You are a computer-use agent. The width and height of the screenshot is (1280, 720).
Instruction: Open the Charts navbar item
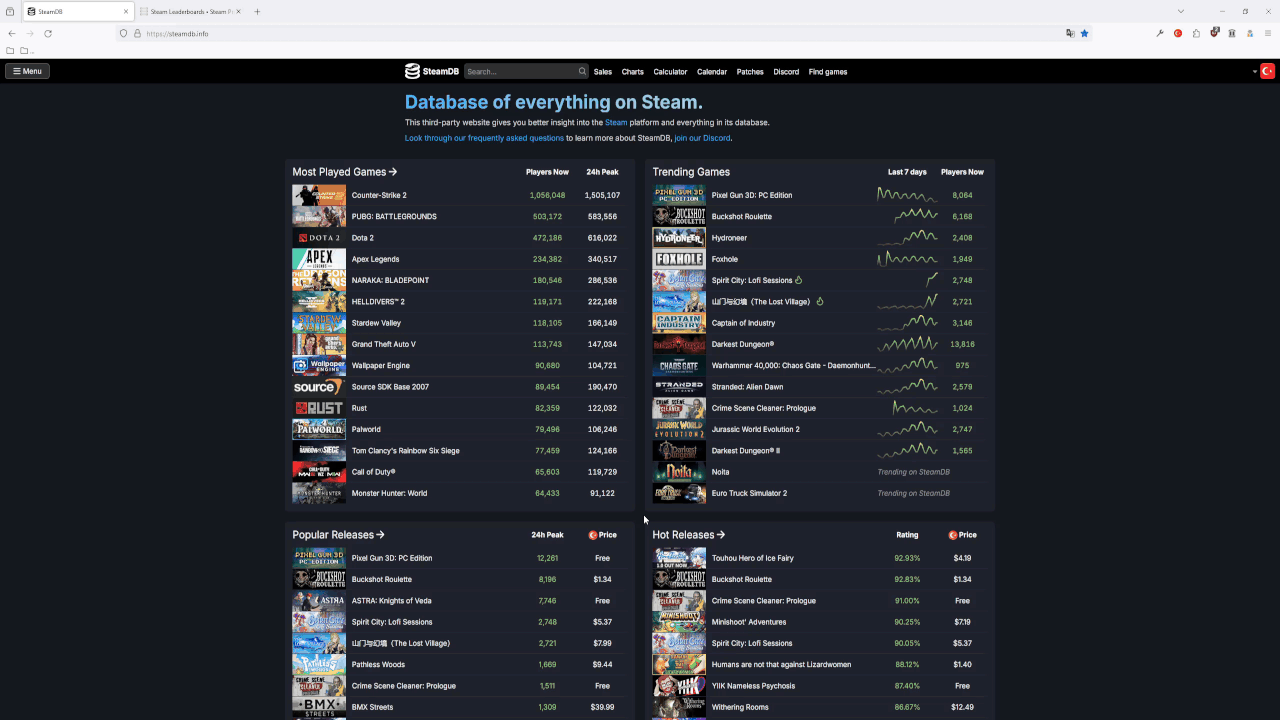pyautogui.click(x=633, y=72)
